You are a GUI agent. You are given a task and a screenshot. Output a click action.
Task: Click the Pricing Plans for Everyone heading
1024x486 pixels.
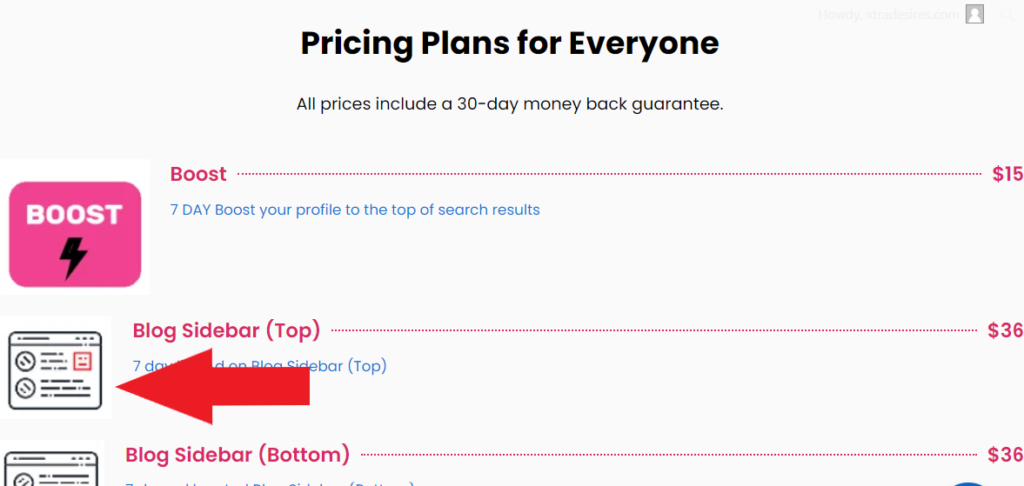pyautogui.click(x=510, y=44)
